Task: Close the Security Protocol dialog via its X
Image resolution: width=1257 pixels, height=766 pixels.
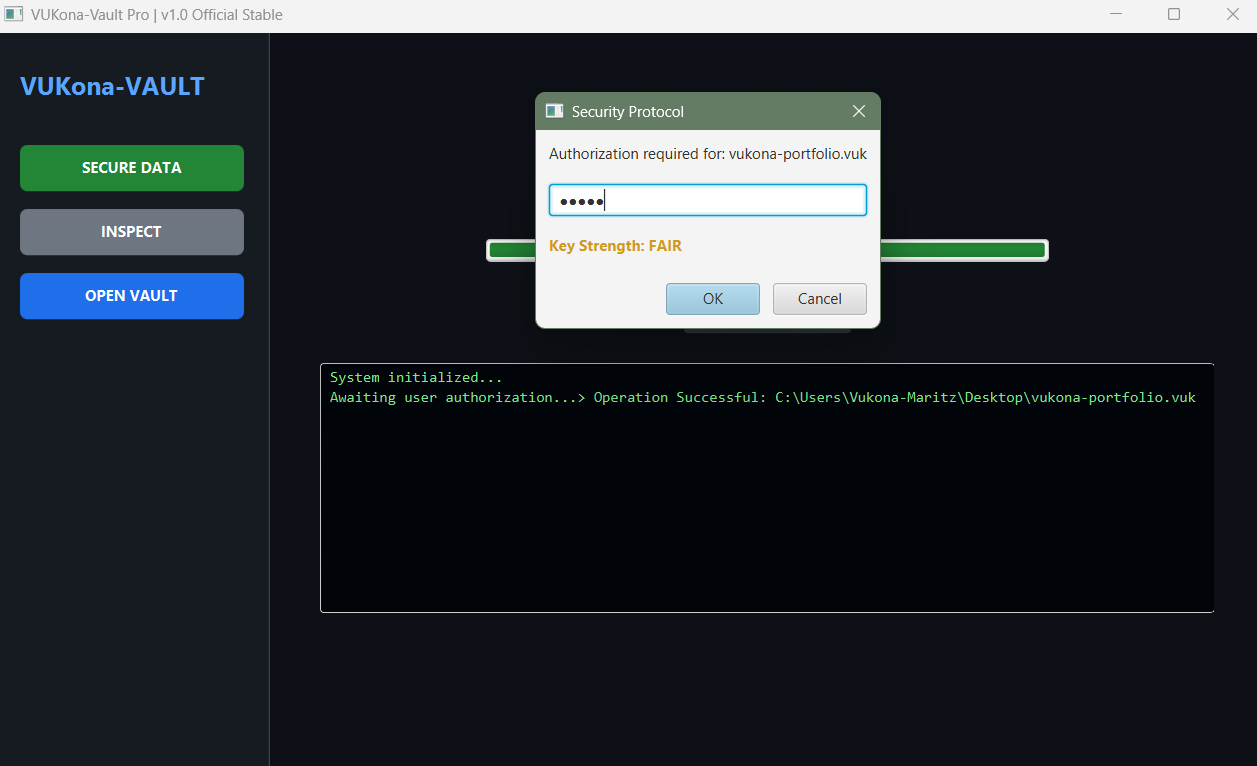Action: (x=858, y=111)
